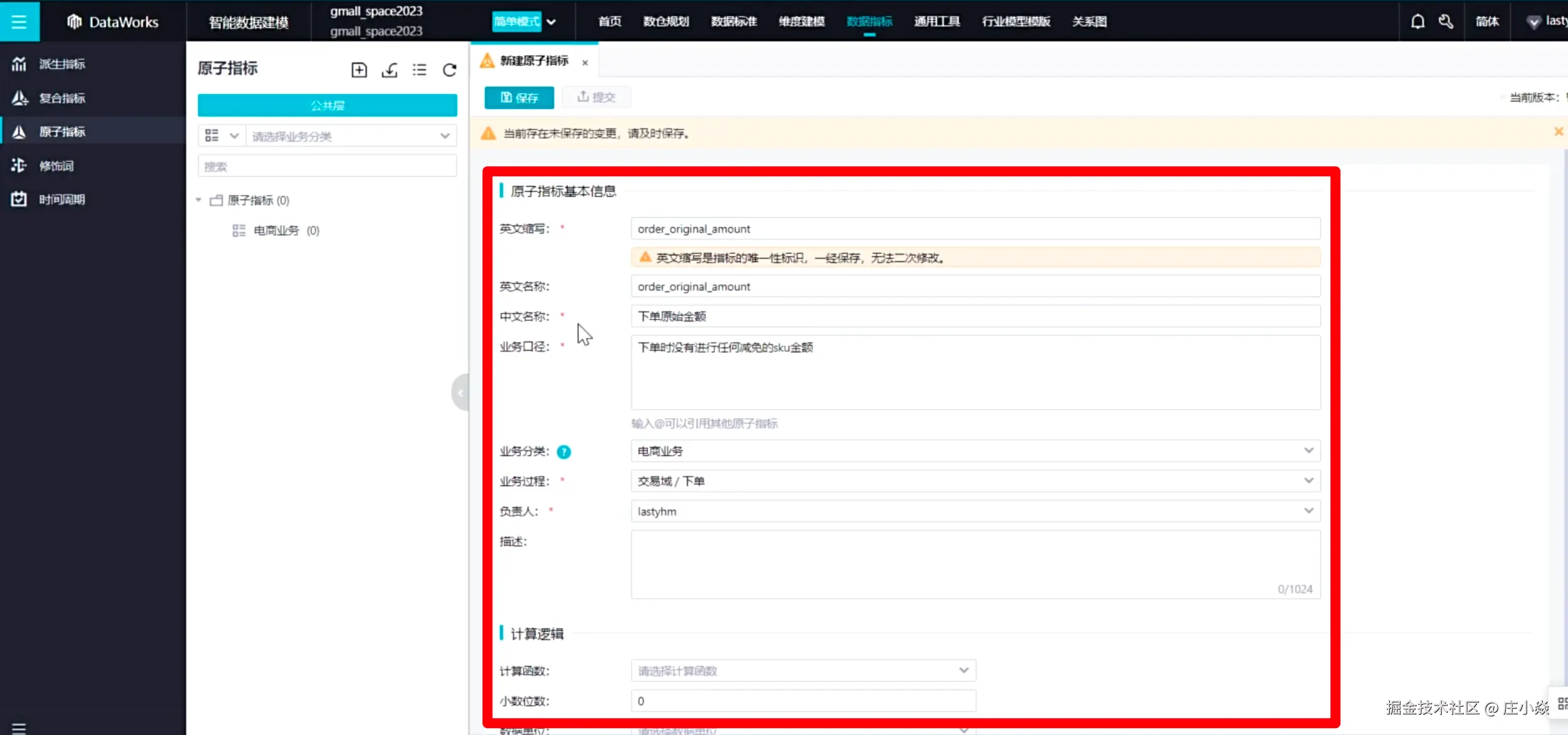Click the 业务分类 help question mark icon
The image size is (1568, 735).
tap(563, 452)
